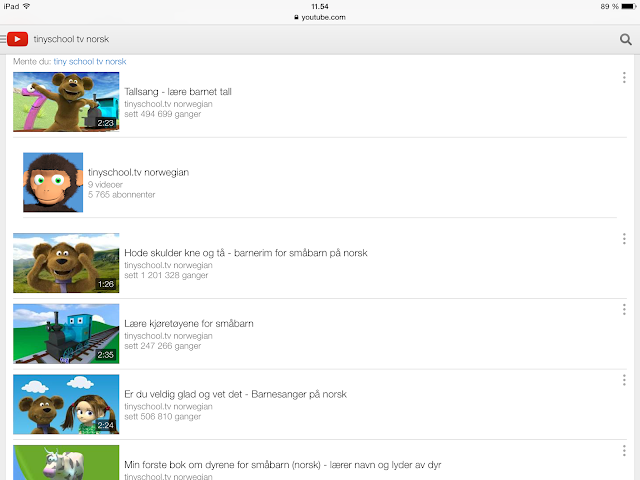Click channel name under Tallsang video
Viewport: 640px width, 480px height.
tap(168, 104)
